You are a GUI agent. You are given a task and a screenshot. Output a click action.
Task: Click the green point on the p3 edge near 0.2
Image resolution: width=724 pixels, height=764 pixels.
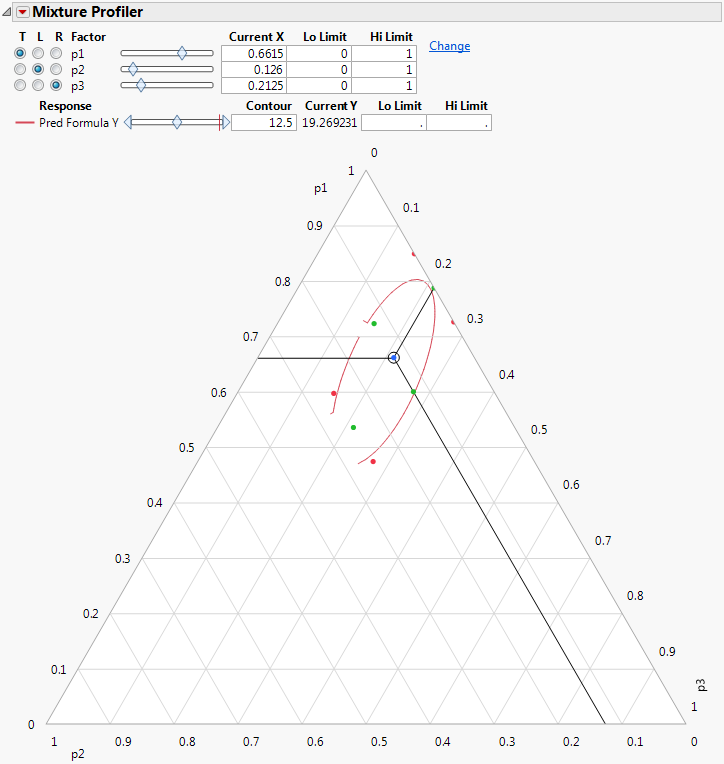coord(433,289)
